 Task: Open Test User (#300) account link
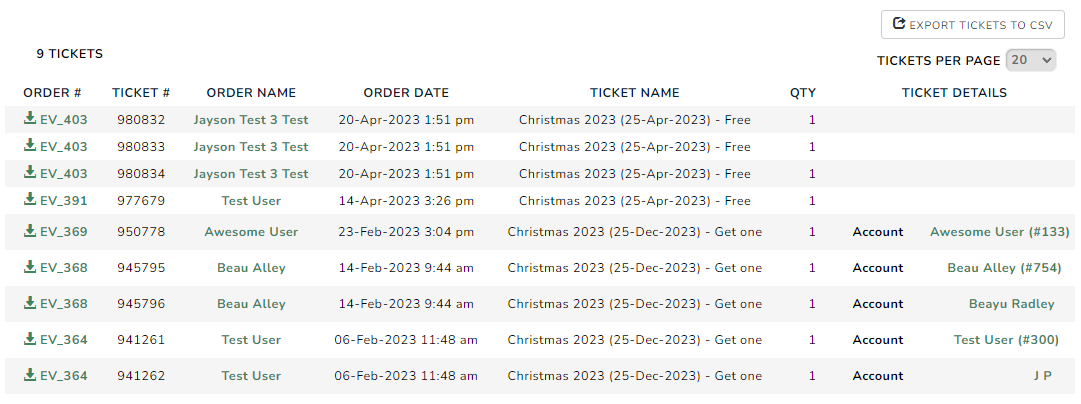1007,339
